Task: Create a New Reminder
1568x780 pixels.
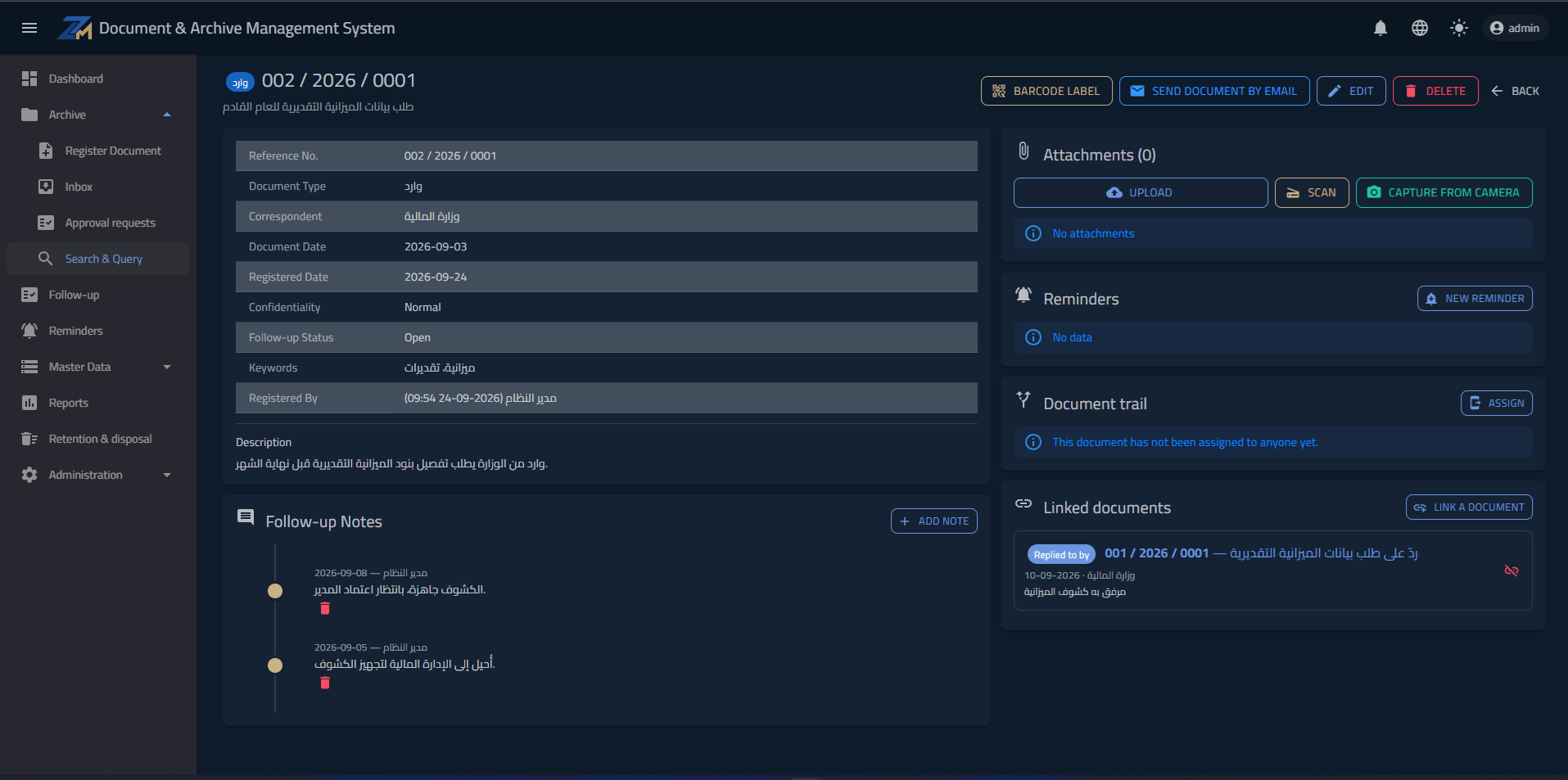Action: (x=1475, y=299)
